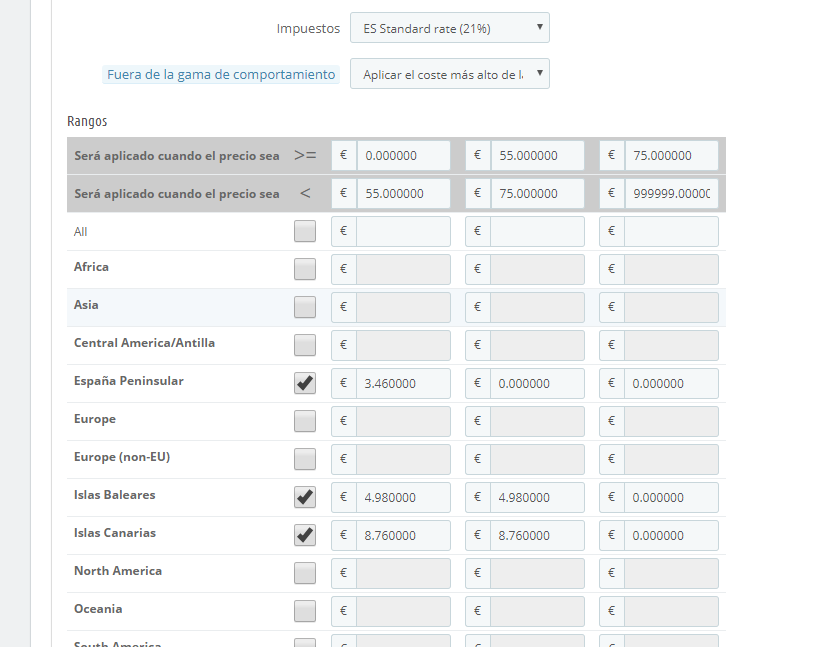Tick the Europe zone checkbox
The image size is (821, 647).
click(305, 421)
